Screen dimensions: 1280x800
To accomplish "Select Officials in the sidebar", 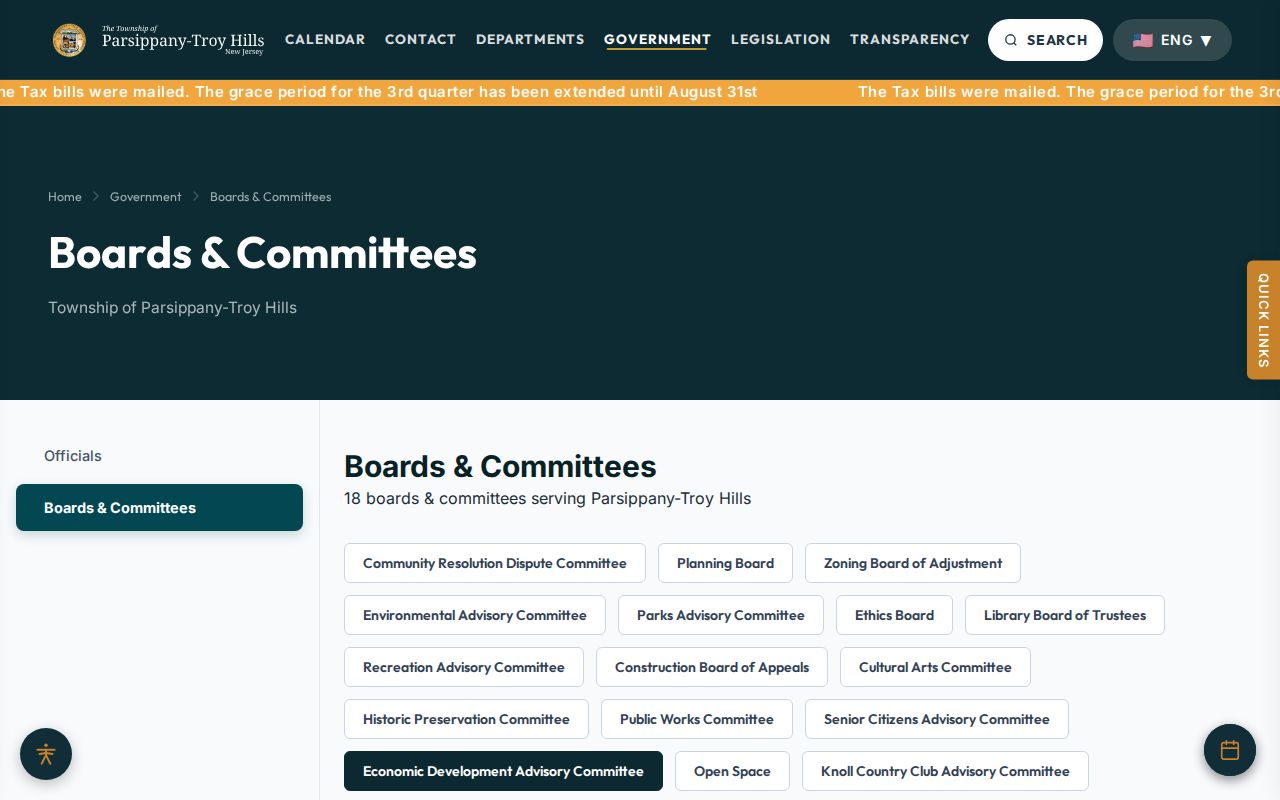I will click(x=159, y=456).
